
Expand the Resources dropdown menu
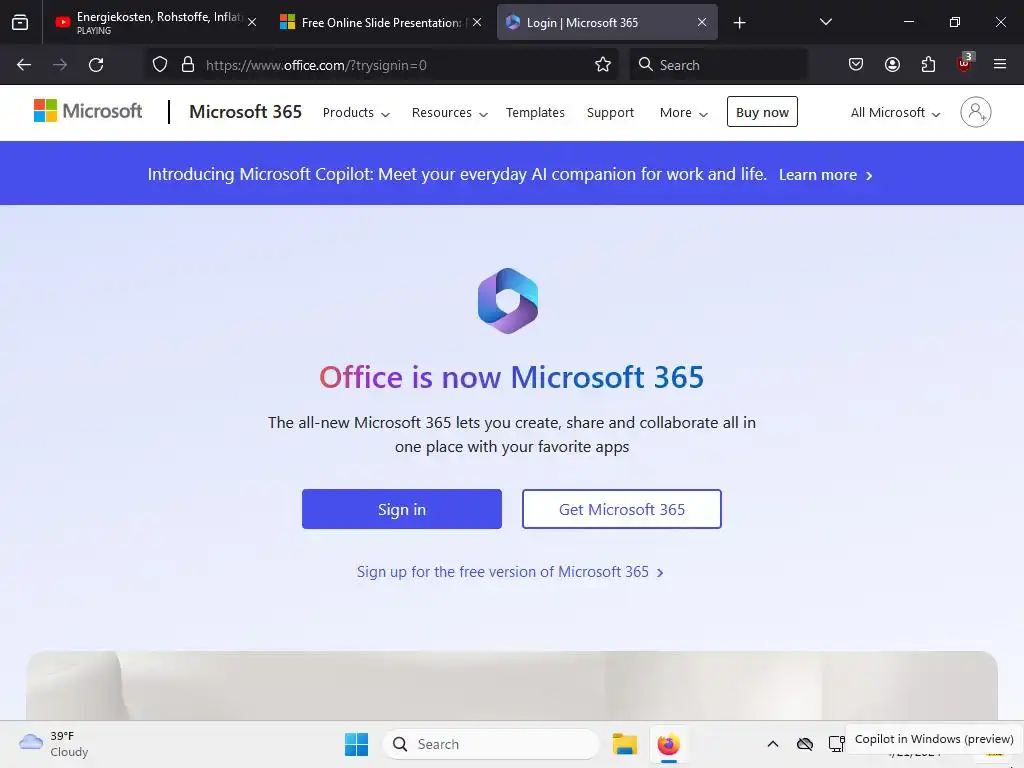[449, 112]
